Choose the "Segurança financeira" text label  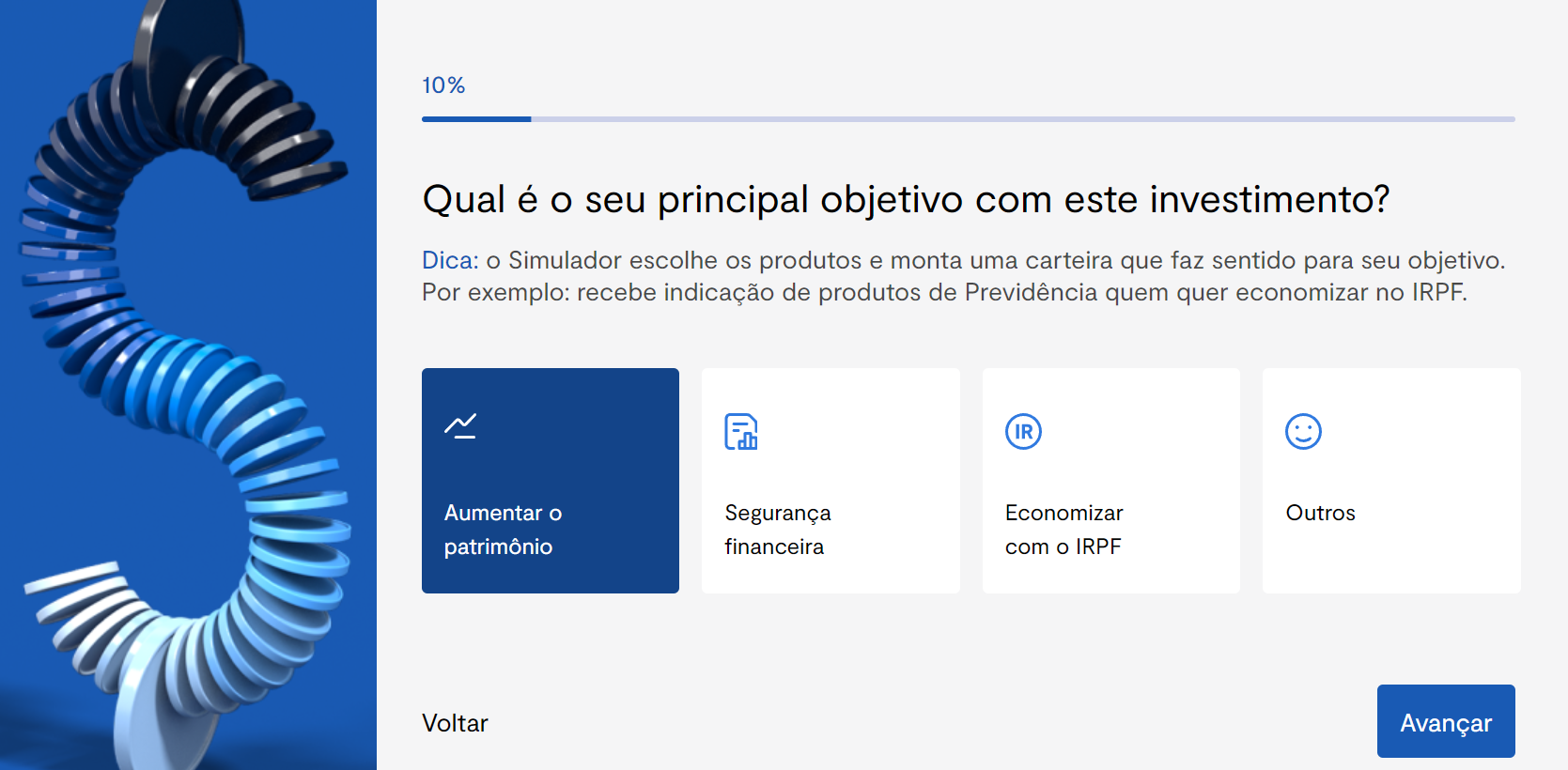[777, 530]
